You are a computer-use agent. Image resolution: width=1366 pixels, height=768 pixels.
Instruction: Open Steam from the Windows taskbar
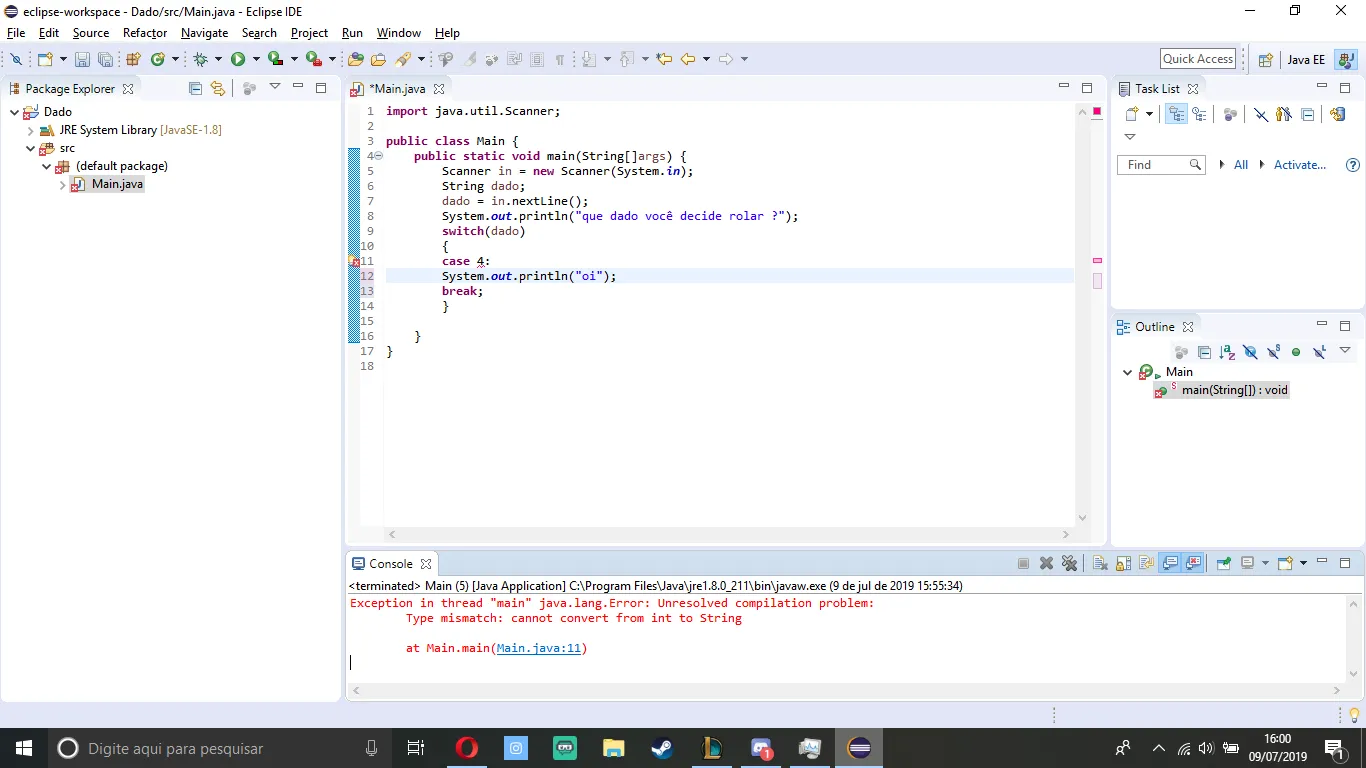[662, 748]
